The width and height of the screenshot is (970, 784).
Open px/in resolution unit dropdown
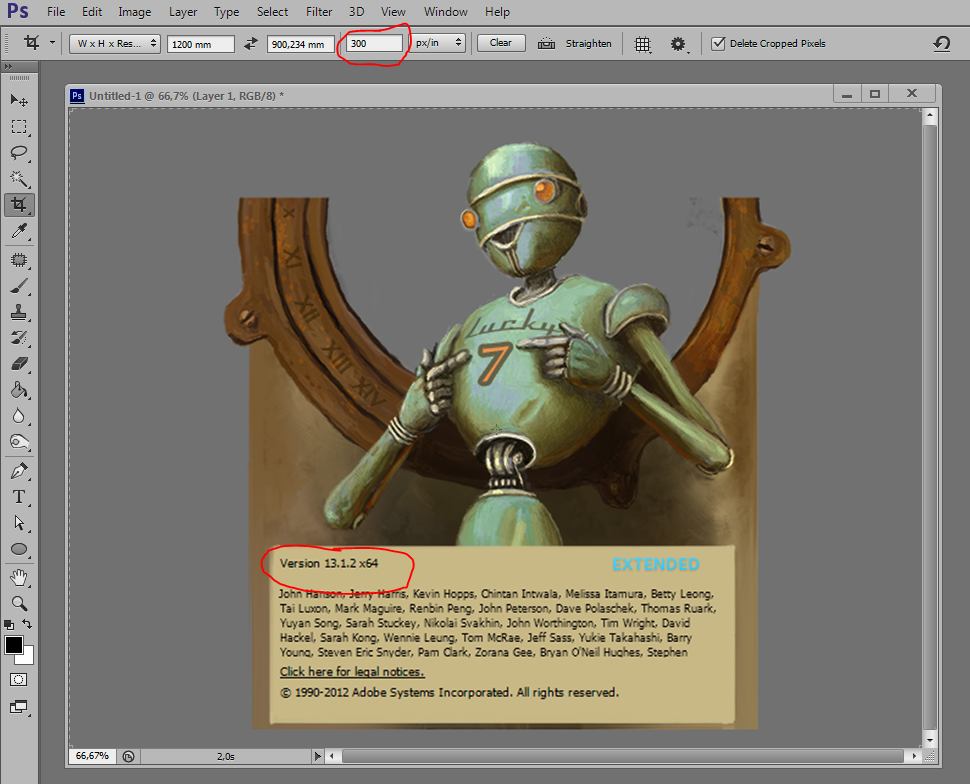click(438, 43)
